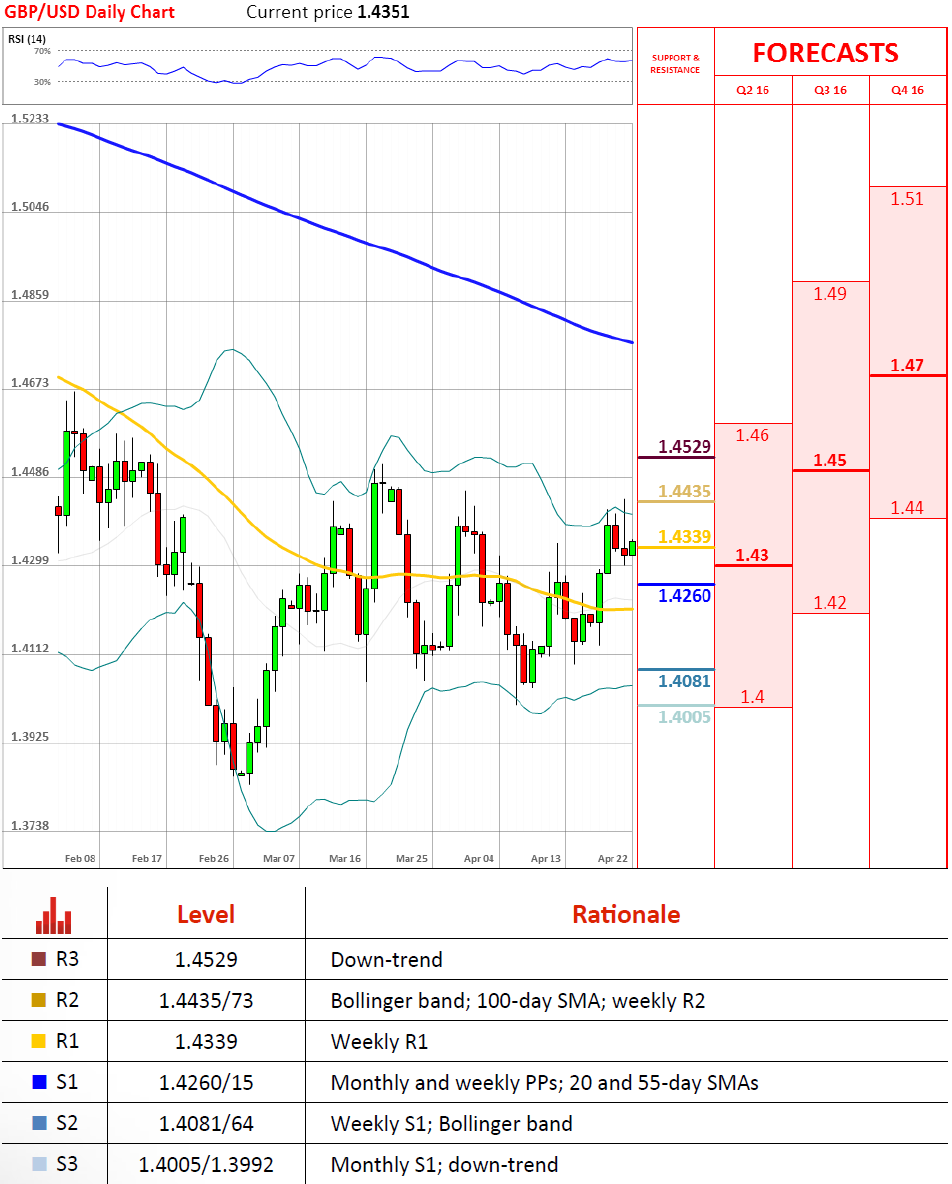Select the R2 orange color swatch
The image size is (952, 1184).
click(39, 1000)
